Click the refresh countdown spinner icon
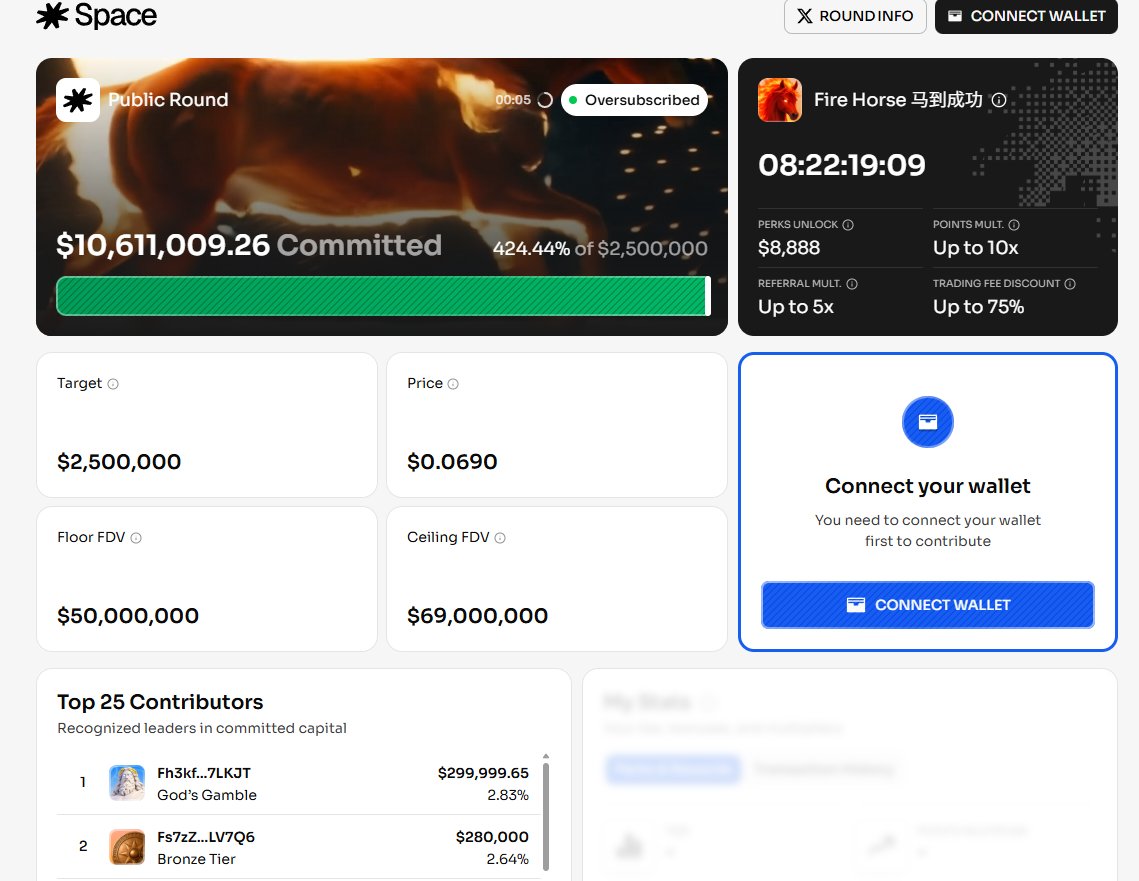 (x=545, y=100)
